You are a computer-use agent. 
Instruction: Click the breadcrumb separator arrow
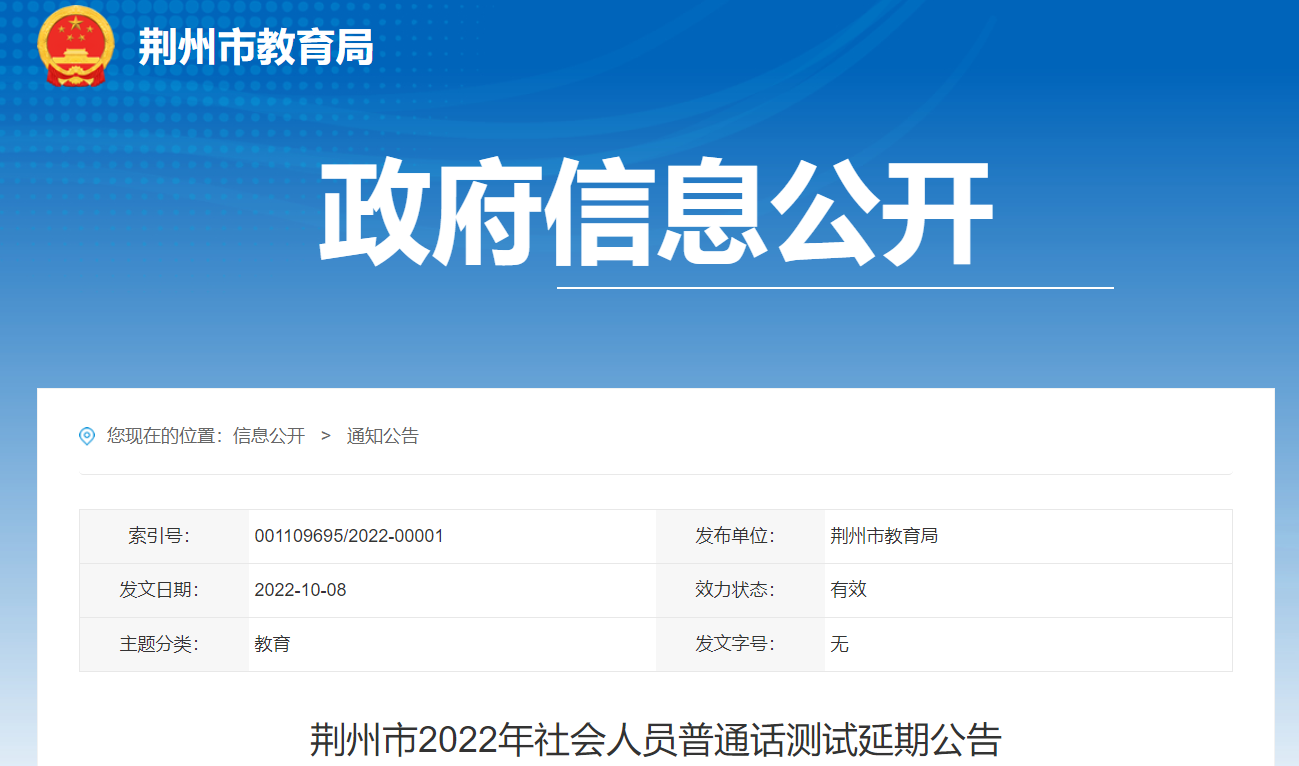tap(325, 436)
